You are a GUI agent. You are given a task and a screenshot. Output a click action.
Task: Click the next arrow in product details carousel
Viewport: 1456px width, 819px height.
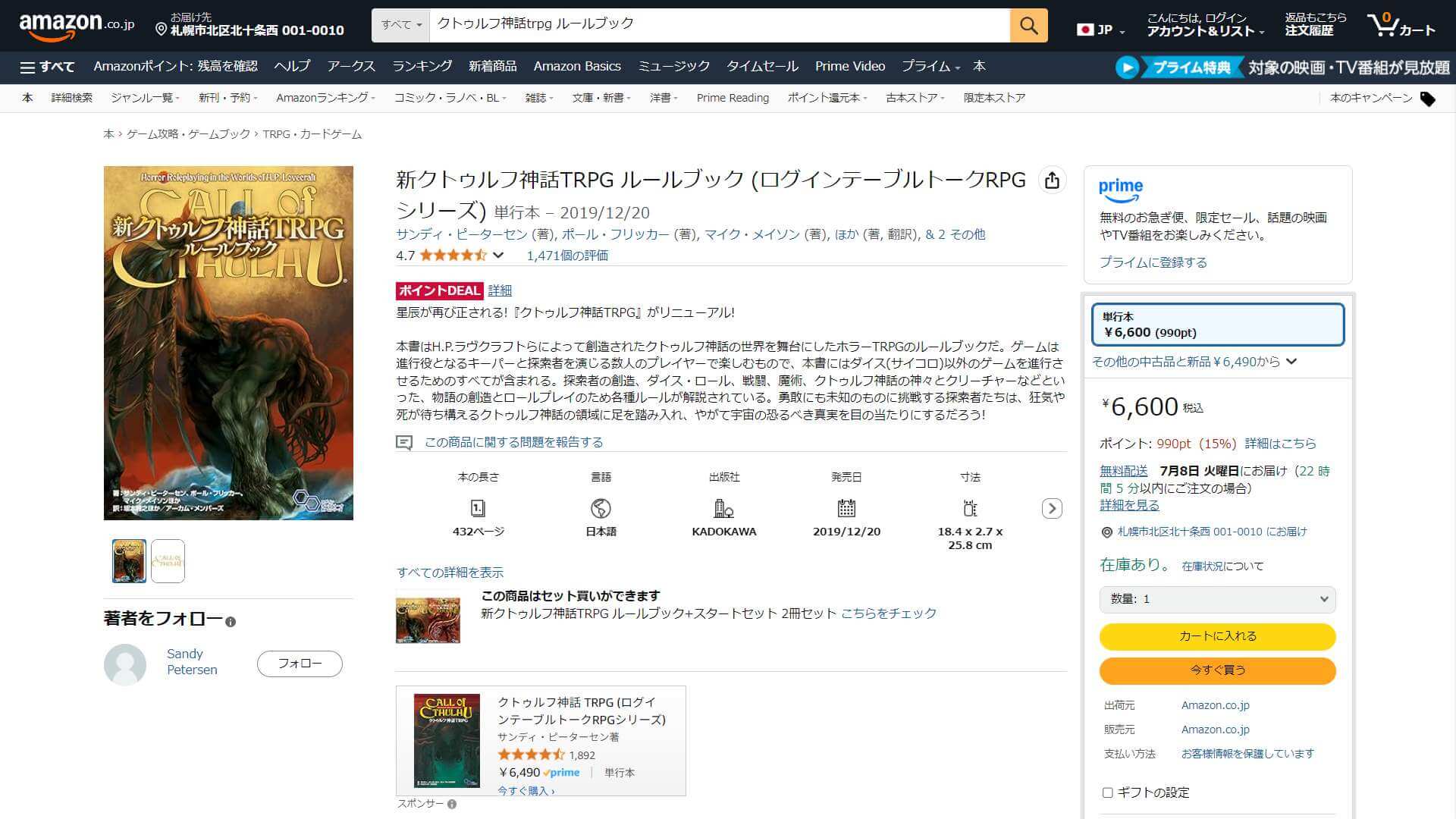1052,508
